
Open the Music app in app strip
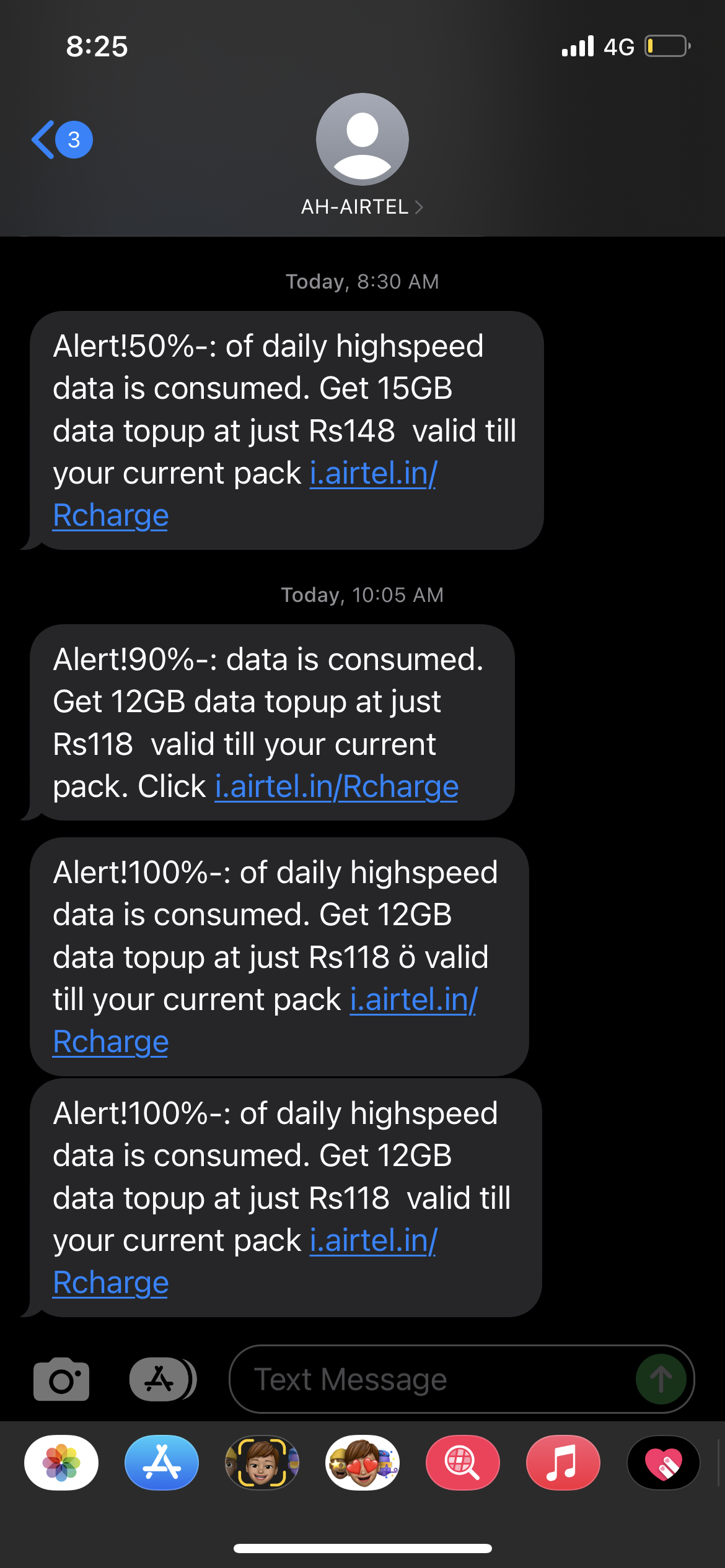(x=563, y=1463)
